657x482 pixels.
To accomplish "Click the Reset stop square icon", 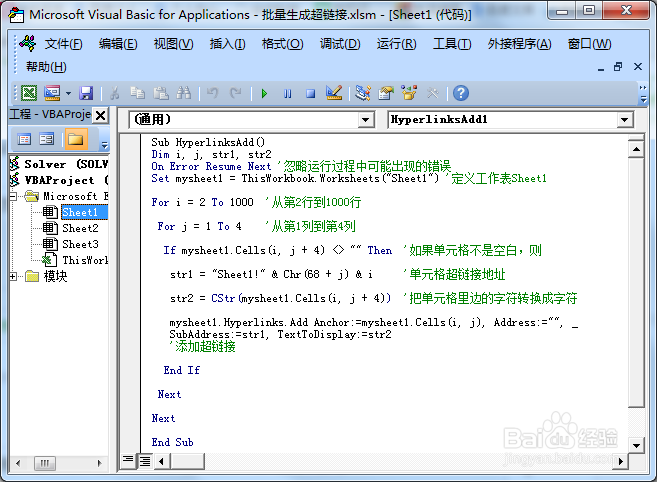I will (310, 93).
